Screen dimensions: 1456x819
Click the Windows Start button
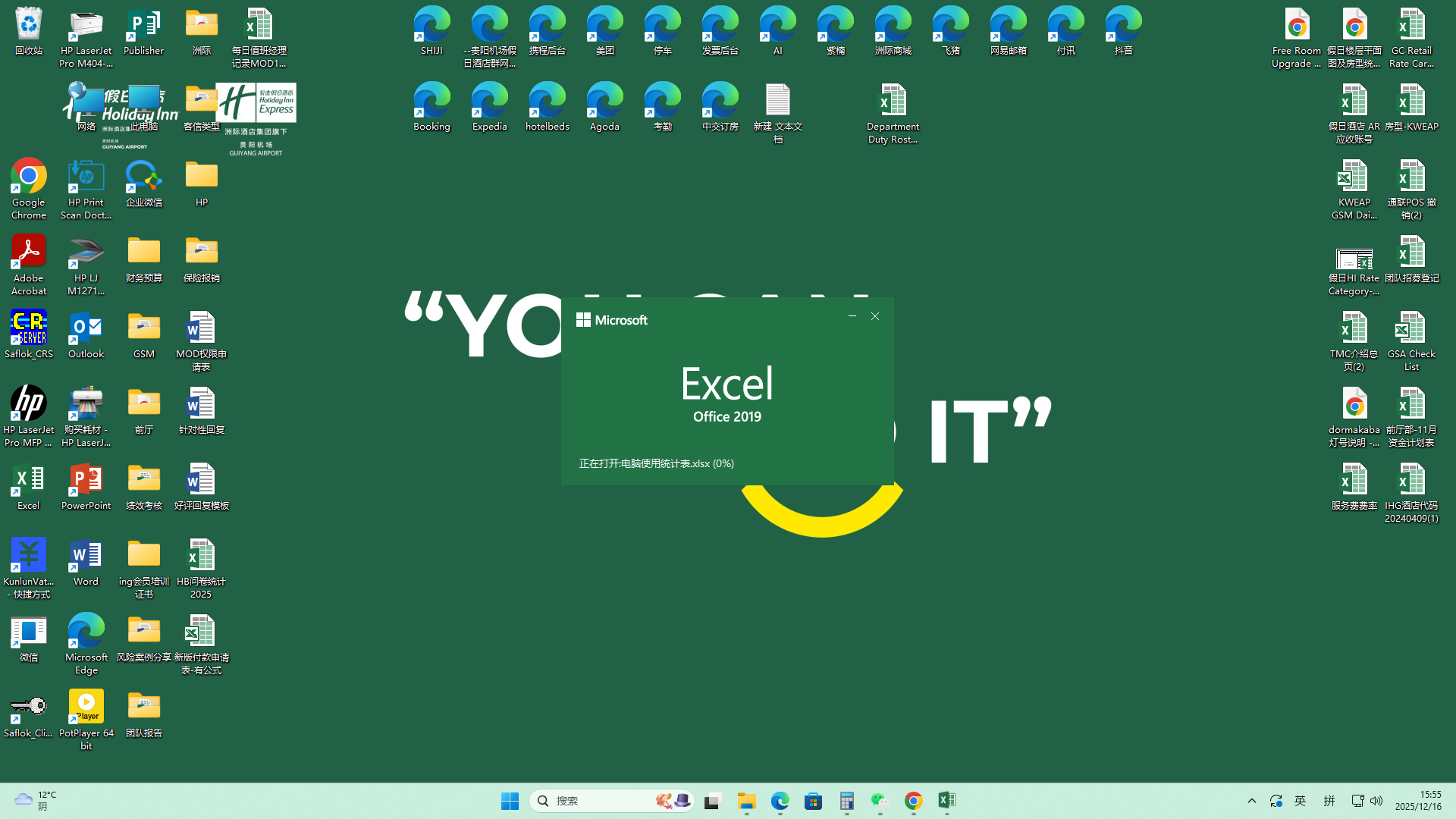tap(510, 801)
